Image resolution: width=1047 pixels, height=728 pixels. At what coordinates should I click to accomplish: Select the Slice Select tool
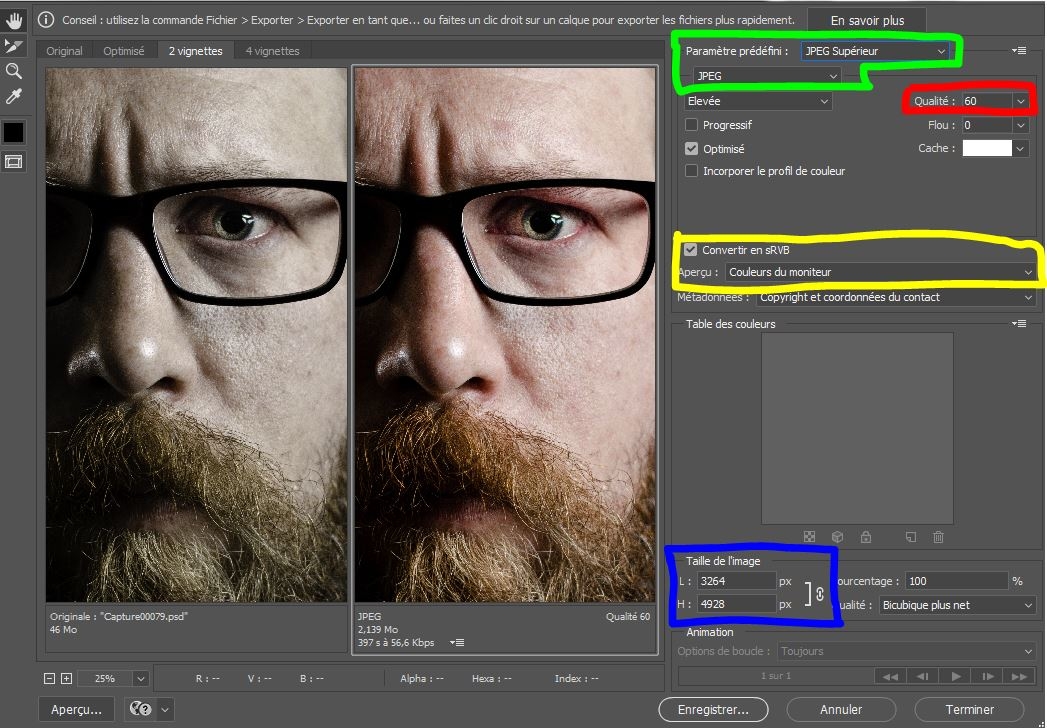14,45
